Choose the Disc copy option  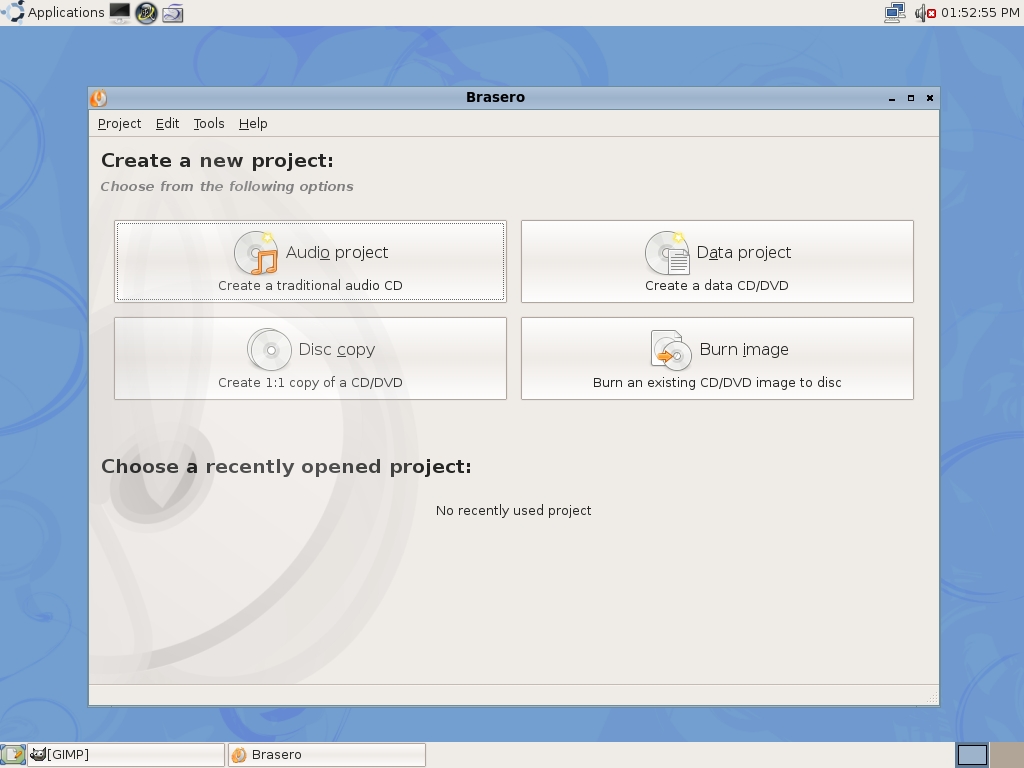(310, 359)
